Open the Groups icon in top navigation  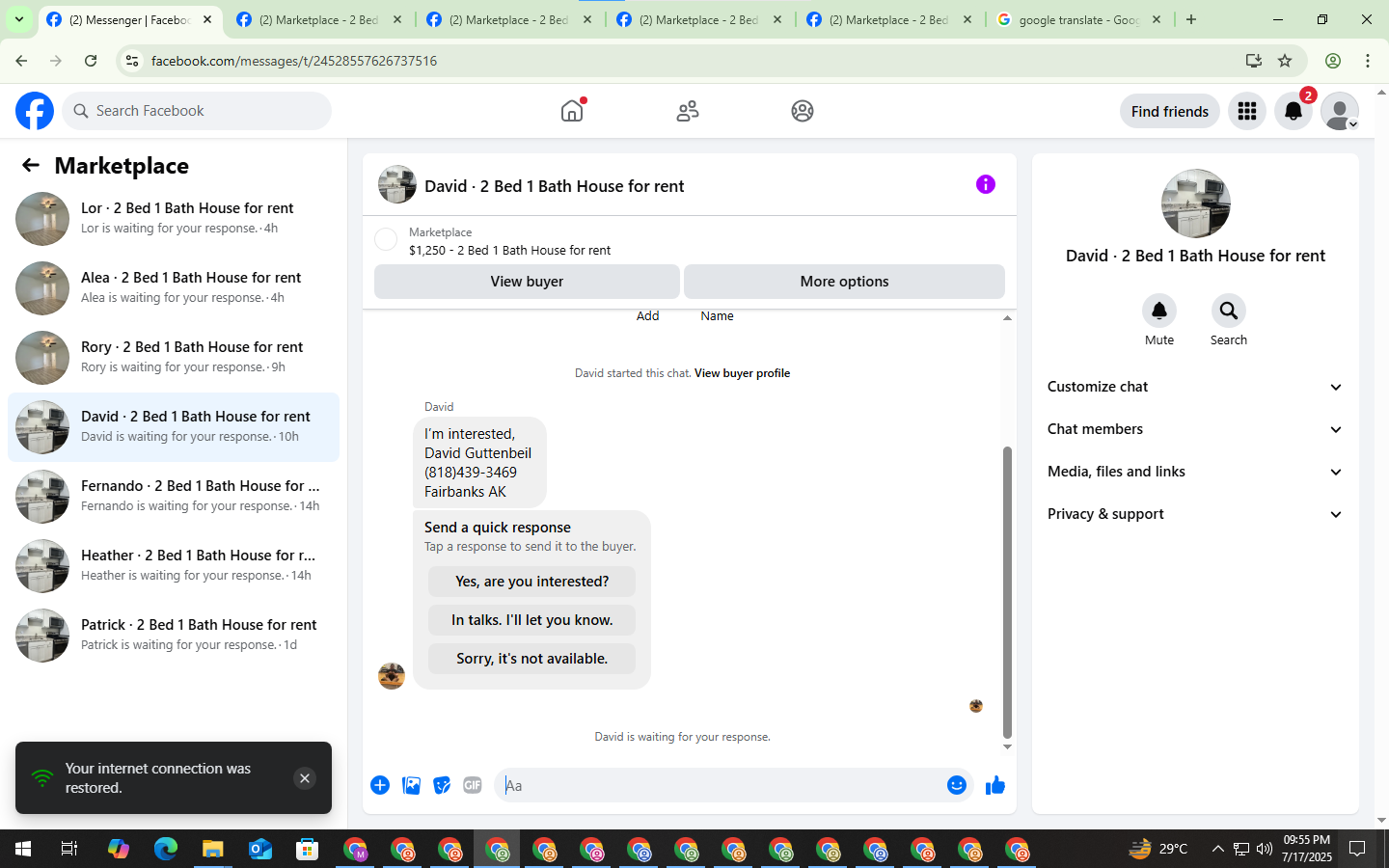(803, 111)
